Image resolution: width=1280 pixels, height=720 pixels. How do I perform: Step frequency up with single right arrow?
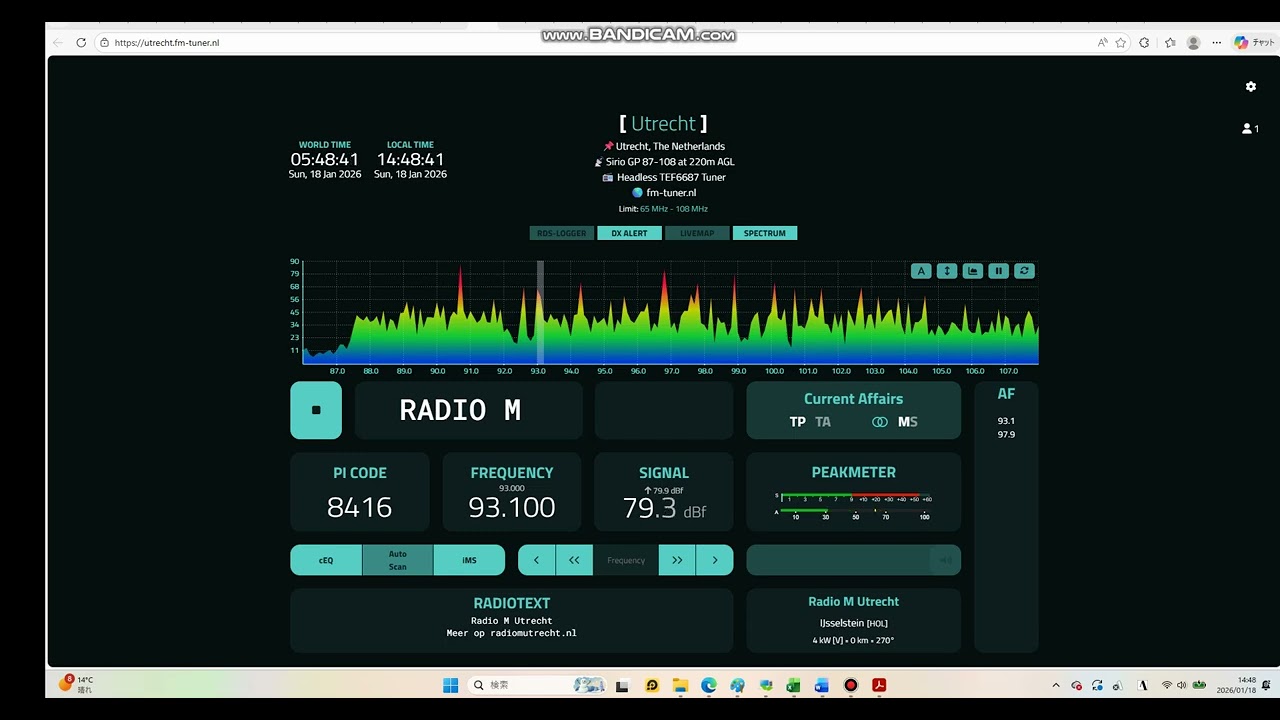pyautogui.click(x=715, y=560)
